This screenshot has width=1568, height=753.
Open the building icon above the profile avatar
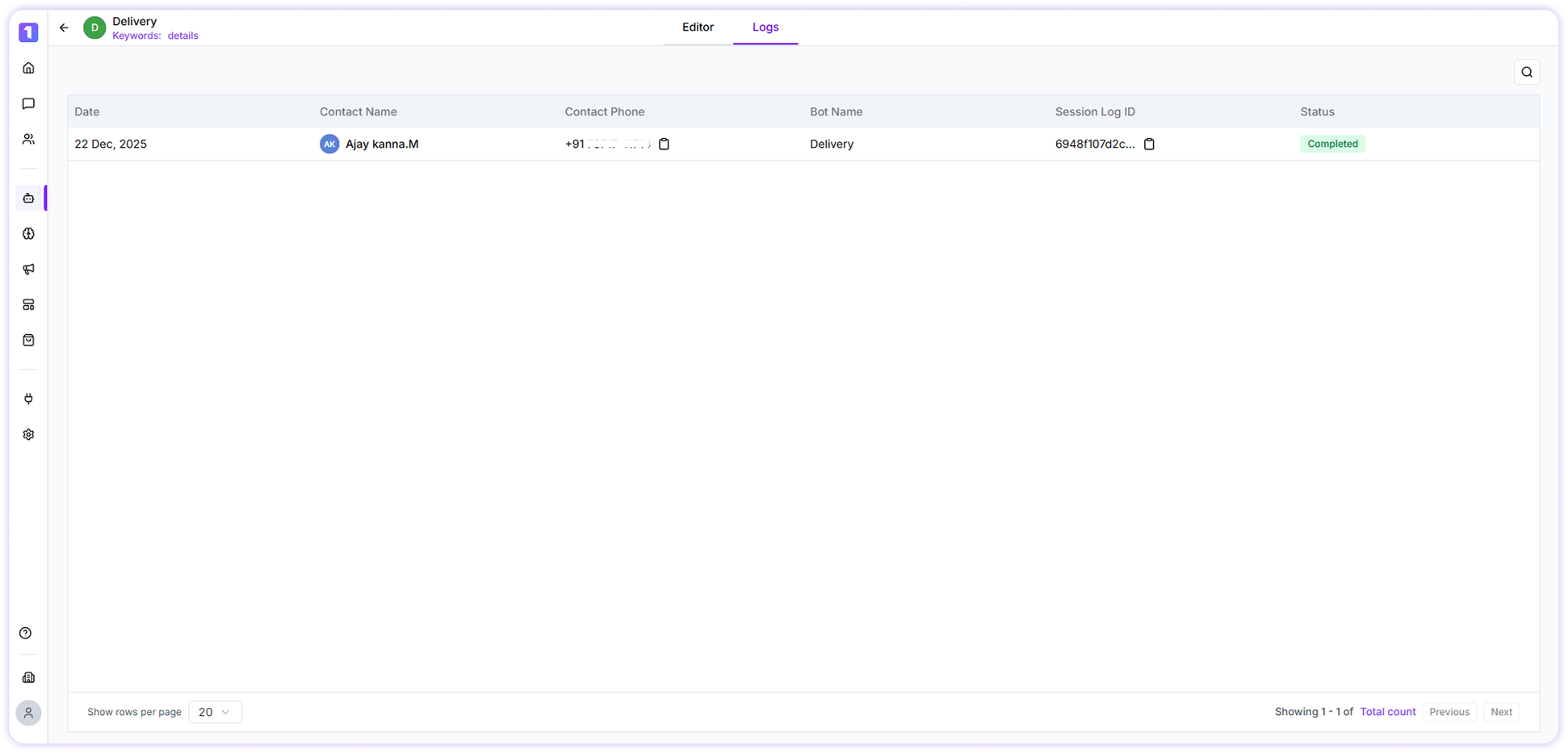(28, 678)
